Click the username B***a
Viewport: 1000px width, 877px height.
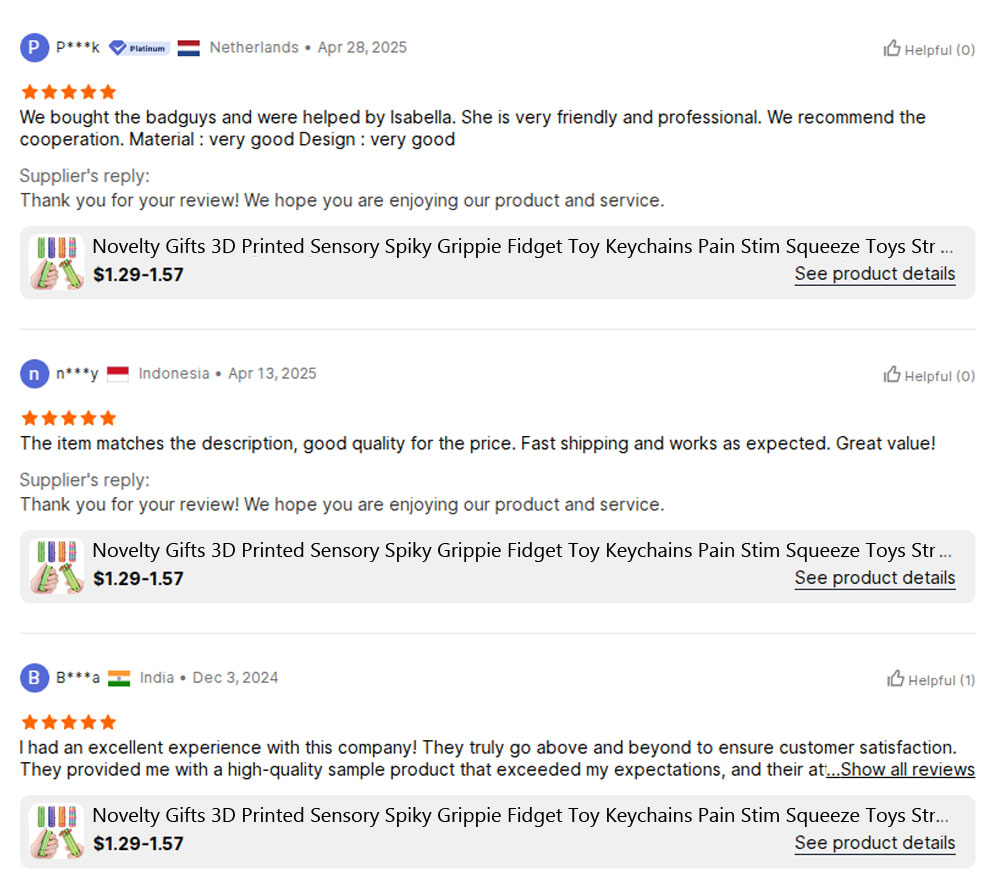tap(78, 678)
